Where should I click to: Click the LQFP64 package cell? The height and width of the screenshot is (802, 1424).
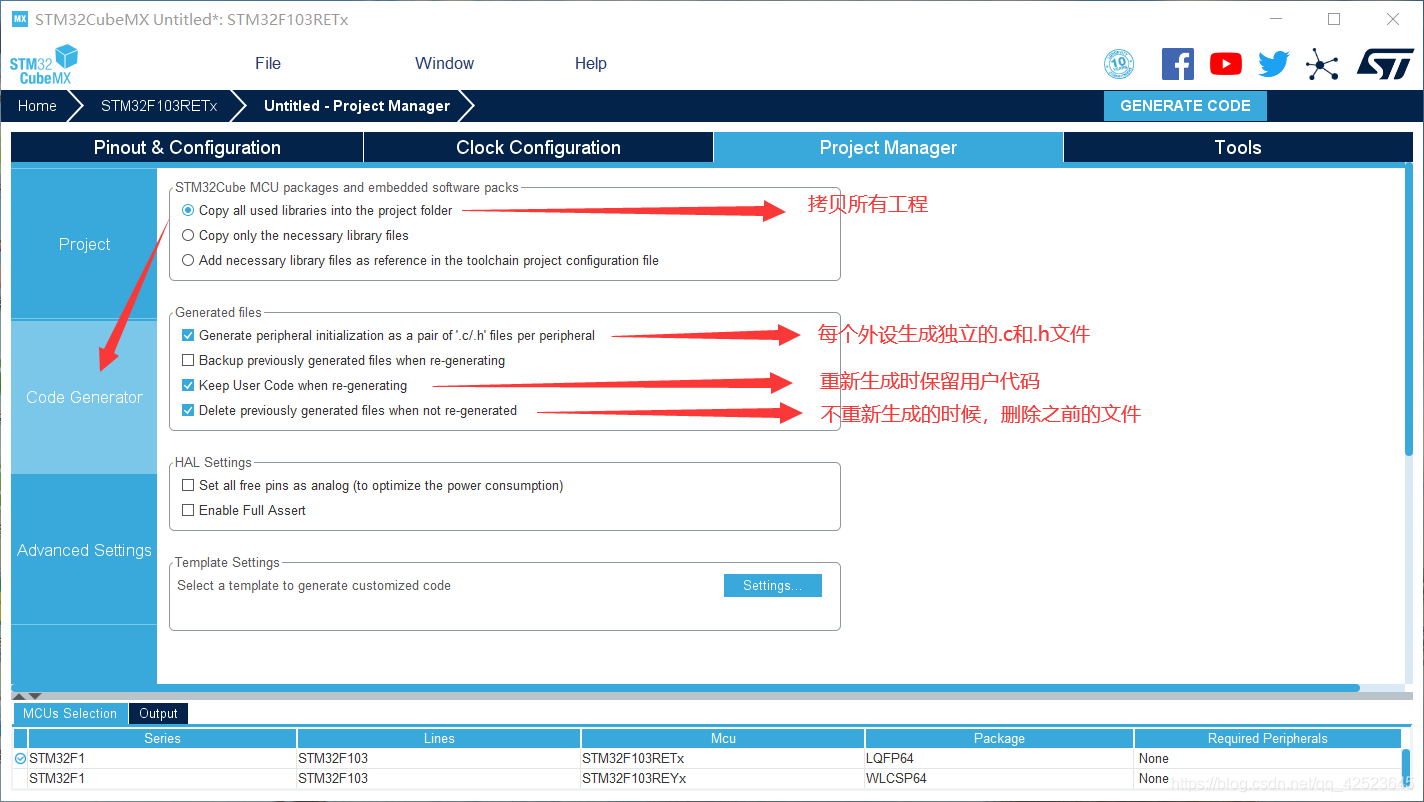tap(999, 759)
